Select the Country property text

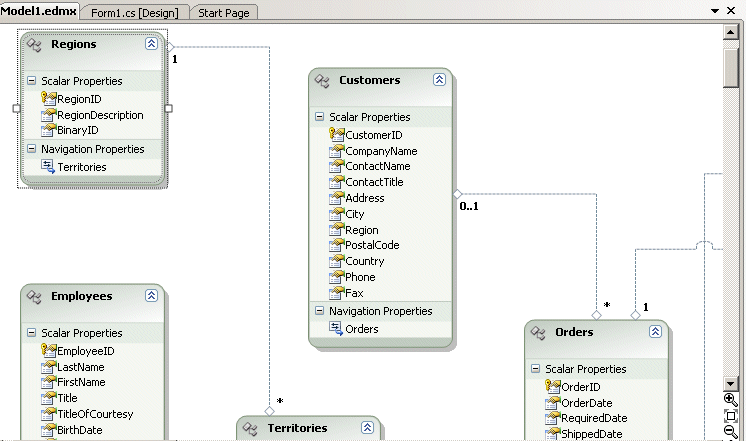tap(364, 261)
